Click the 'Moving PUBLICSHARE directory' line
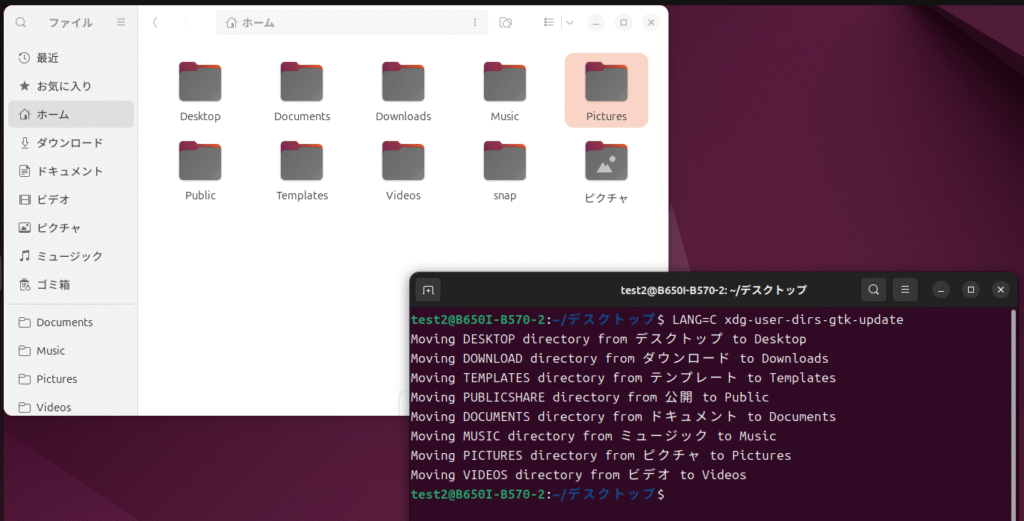This screenshot has width=1024, height=521. (590, 397)
